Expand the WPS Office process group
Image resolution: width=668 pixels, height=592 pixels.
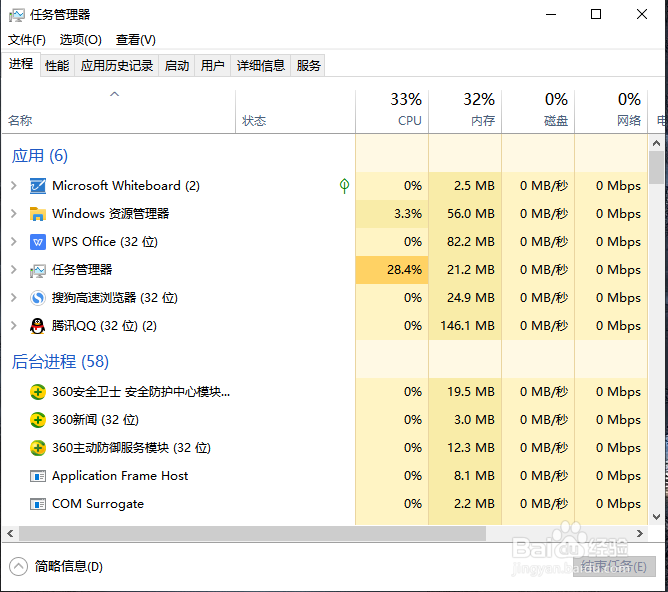coord(14,241)
